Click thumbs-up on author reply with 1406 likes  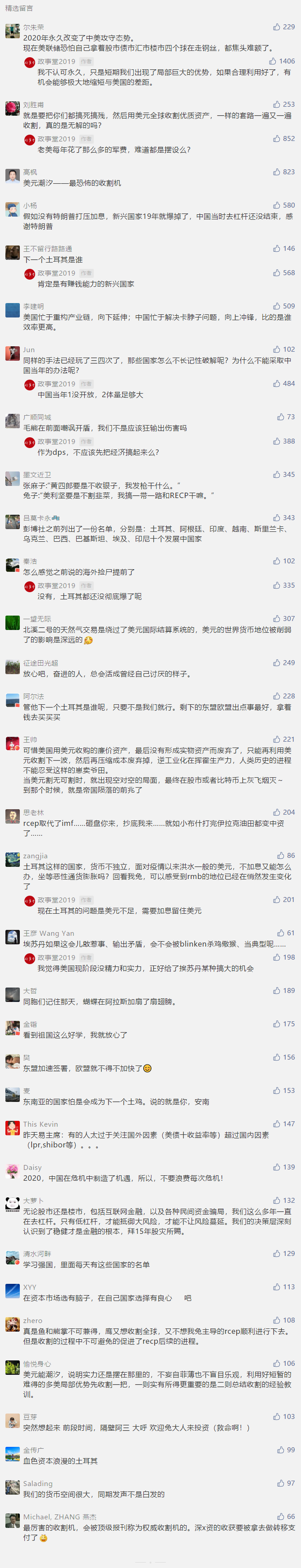pyautogui.click(x=272, y=61)
